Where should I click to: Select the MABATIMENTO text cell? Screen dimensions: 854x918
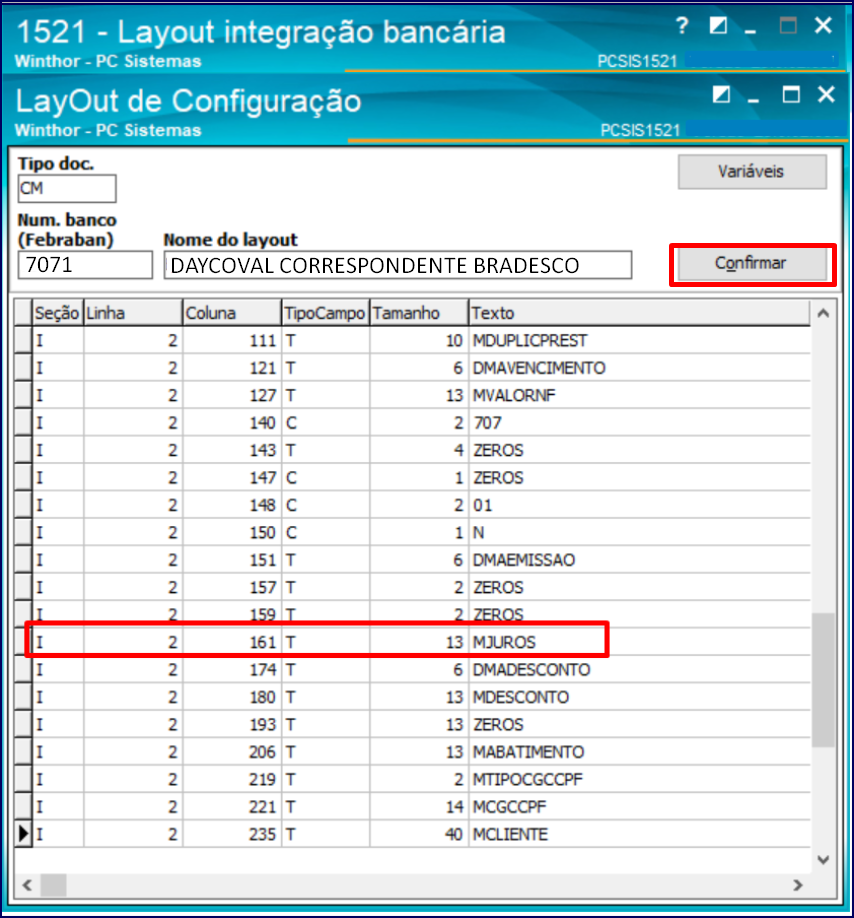640,752
